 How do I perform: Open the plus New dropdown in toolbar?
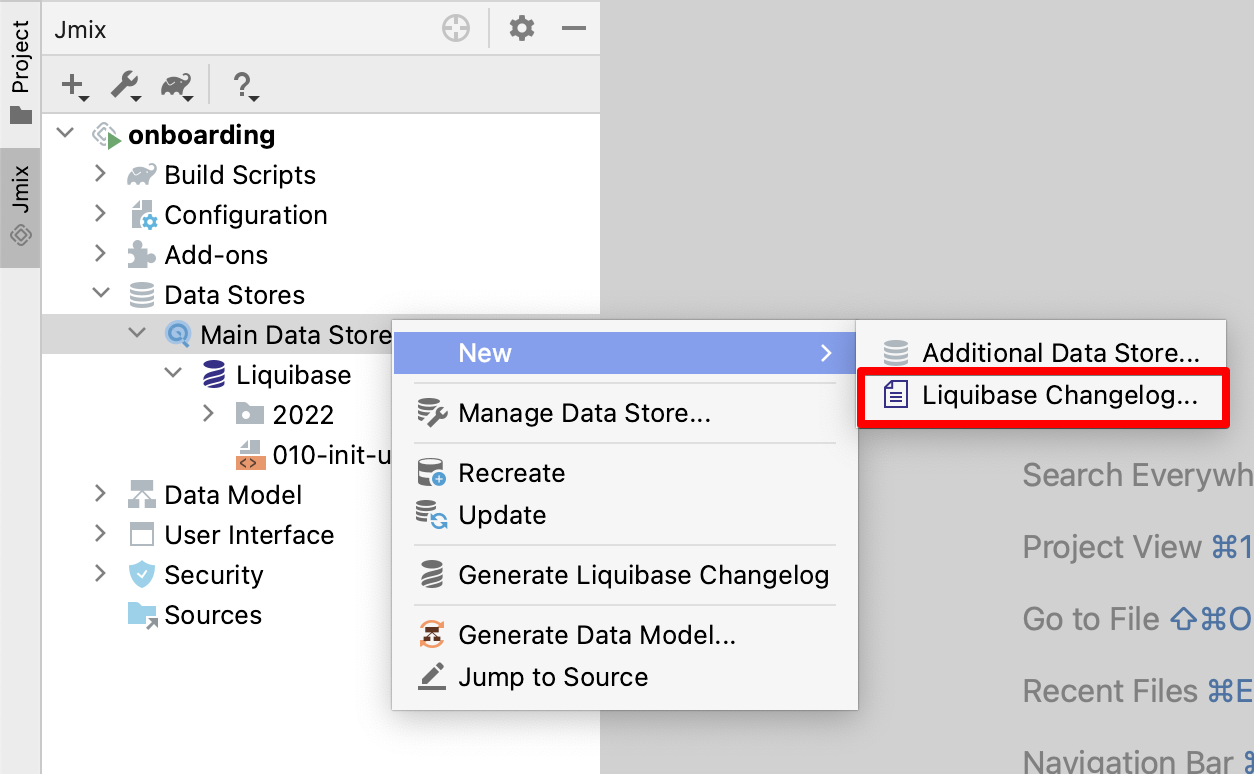click(75, 86)
